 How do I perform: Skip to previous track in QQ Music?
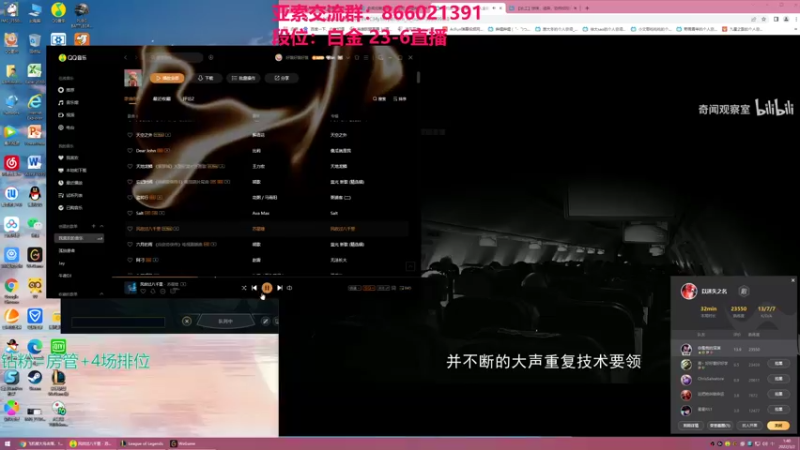[254, 288]
